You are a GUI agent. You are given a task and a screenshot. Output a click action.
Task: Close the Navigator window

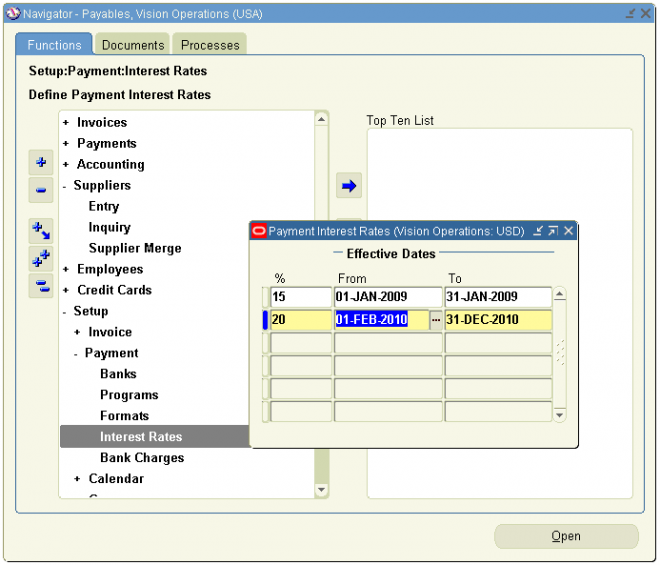click(646, 13)
